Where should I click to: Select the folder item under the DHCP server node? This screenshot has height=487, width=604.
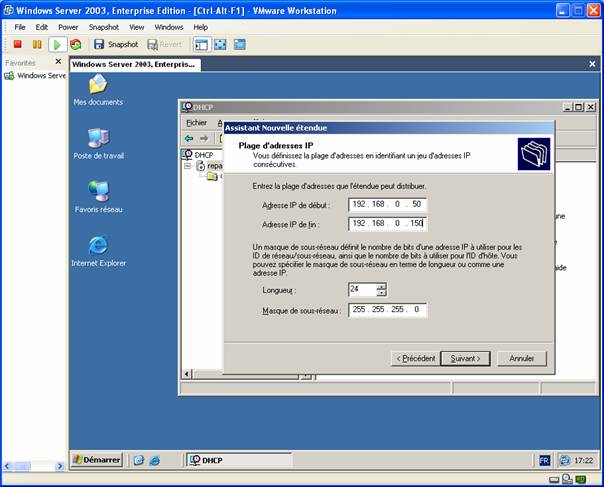(212, 176)
